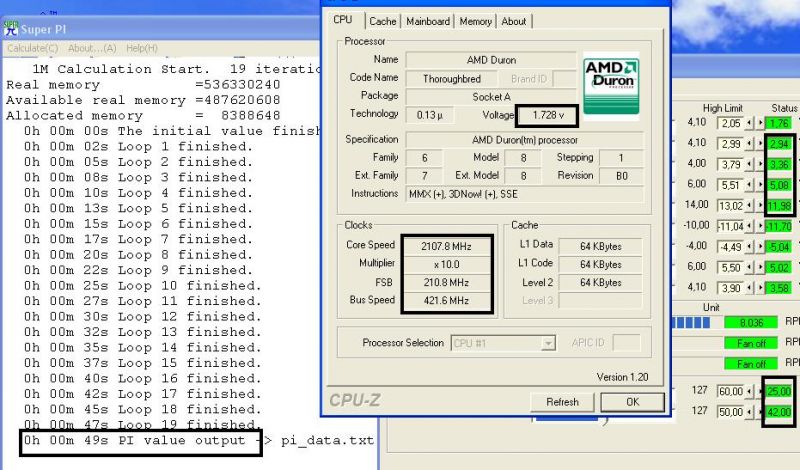Decrease the 60,00 temperature high limit

point(748,391)
